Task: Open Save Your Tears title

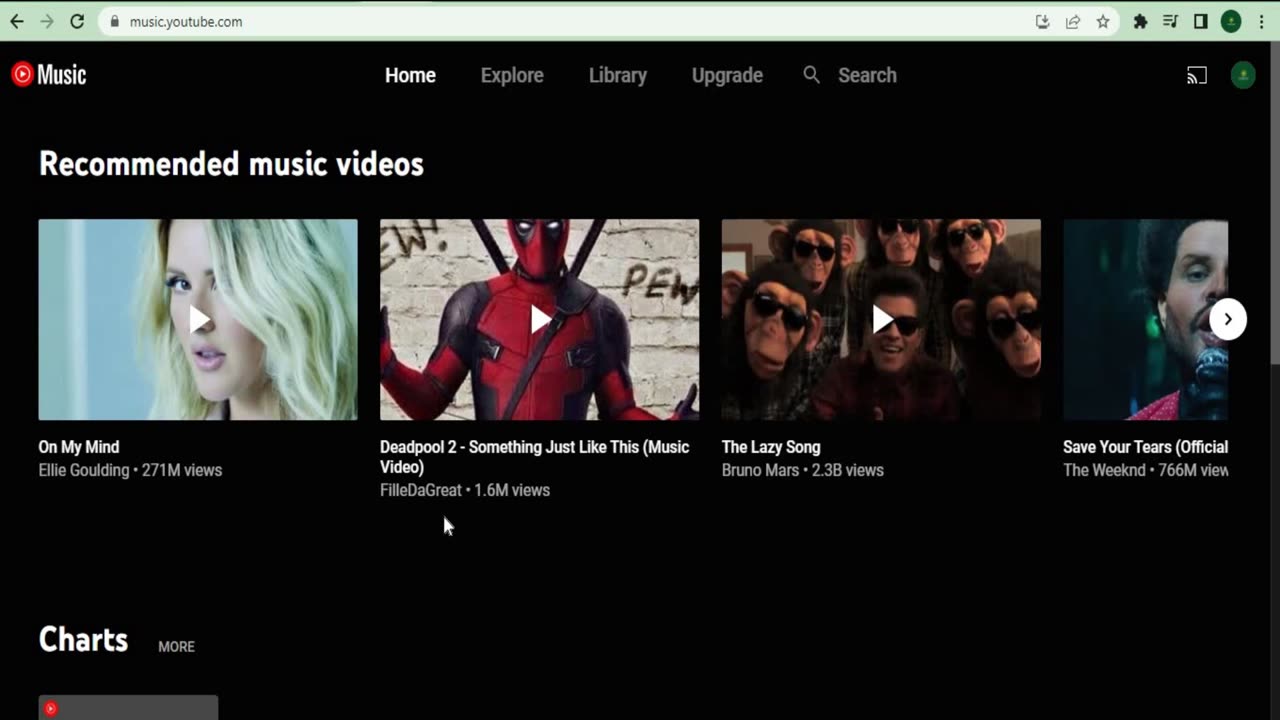Action: pyautogui.click(x=1145, y=447)
